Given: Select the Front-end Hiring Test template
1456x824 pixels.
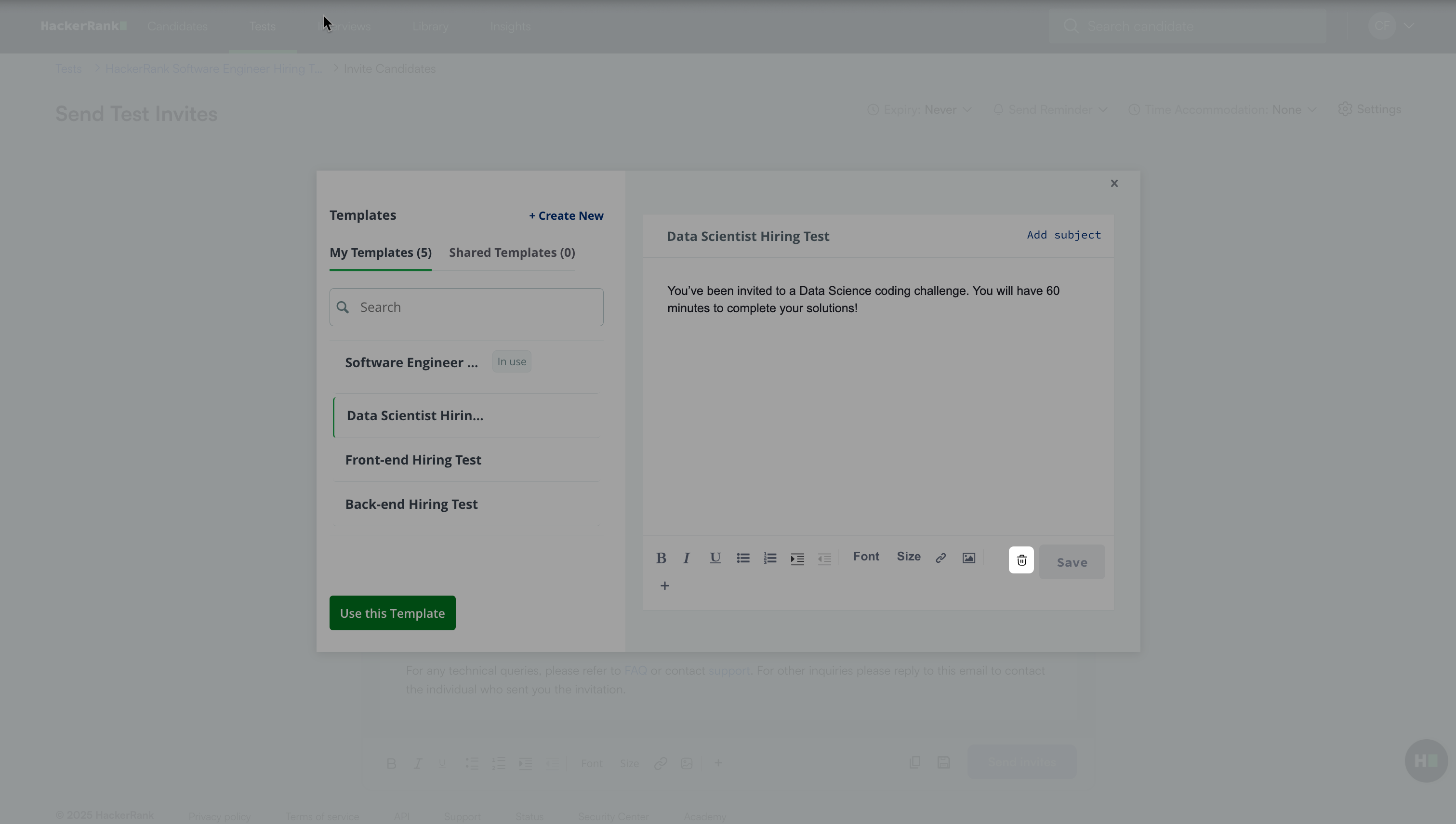Looking at the screenshot, I should point(413,460).
